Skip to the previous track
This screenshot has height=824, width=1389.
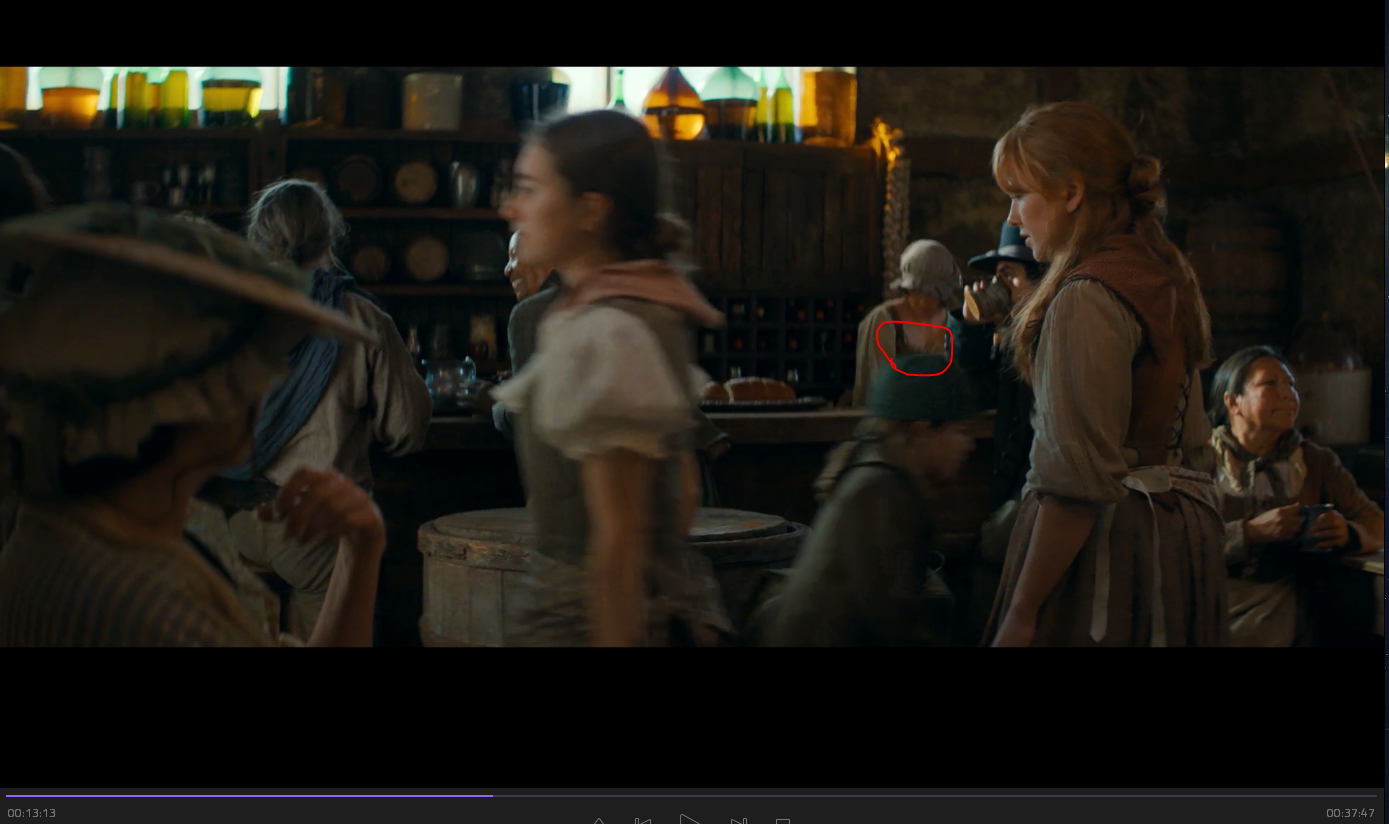643,821
